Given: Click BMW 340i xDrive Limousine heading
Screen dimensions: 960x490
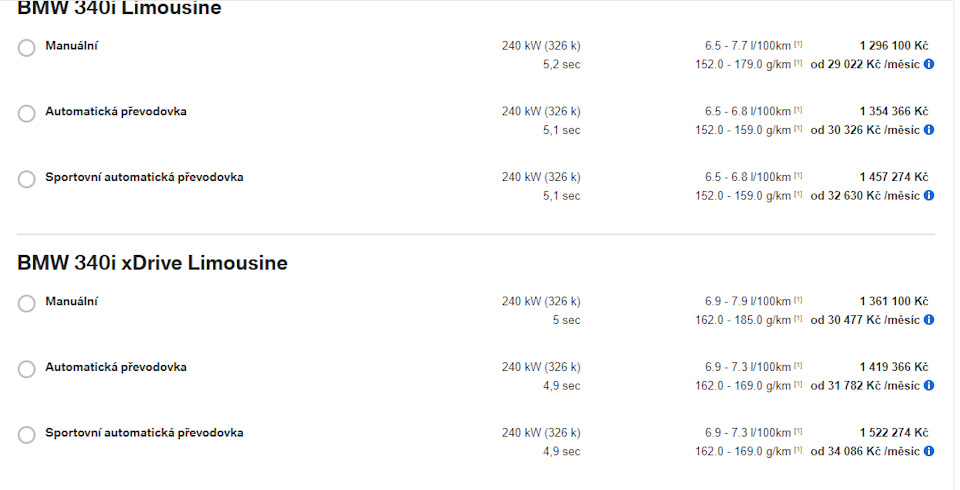Looking at the screenshot, I should click(x=152, y=263).
